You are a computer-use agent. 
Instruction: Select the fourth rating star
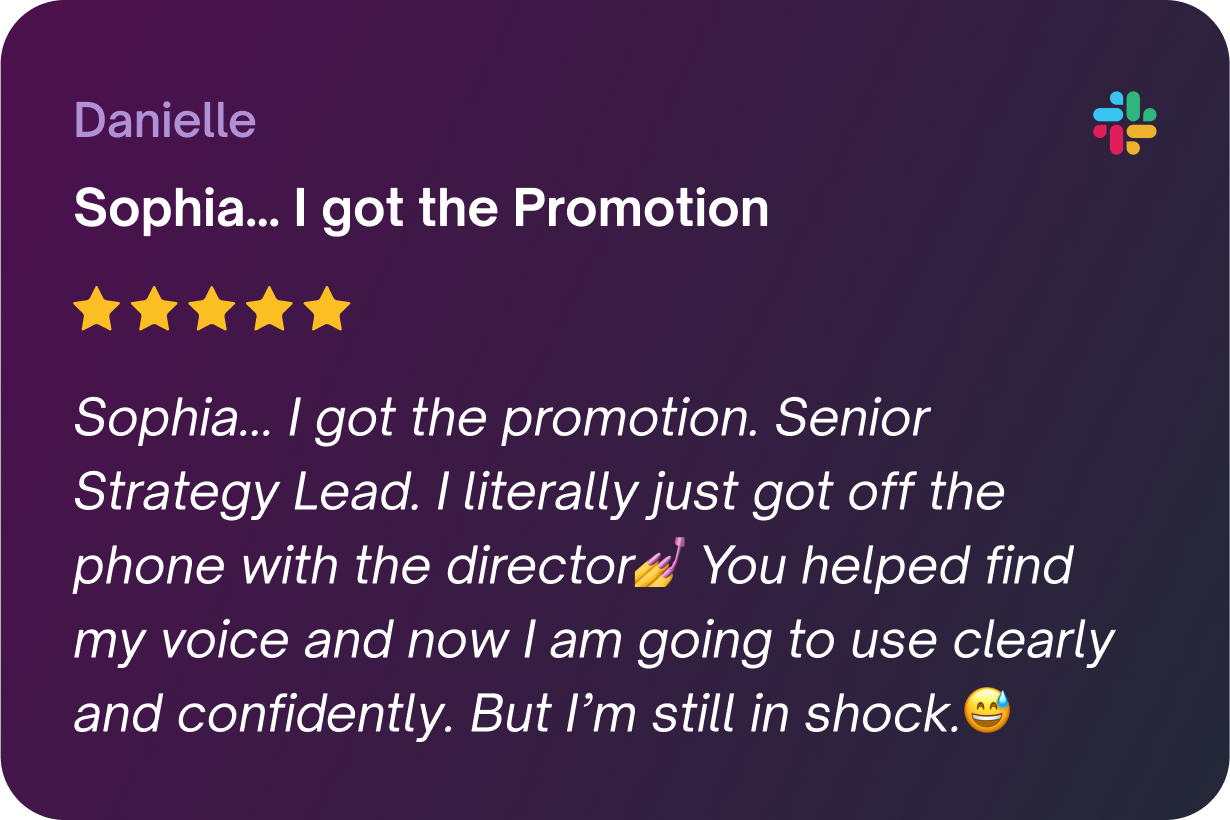(269, 309)
